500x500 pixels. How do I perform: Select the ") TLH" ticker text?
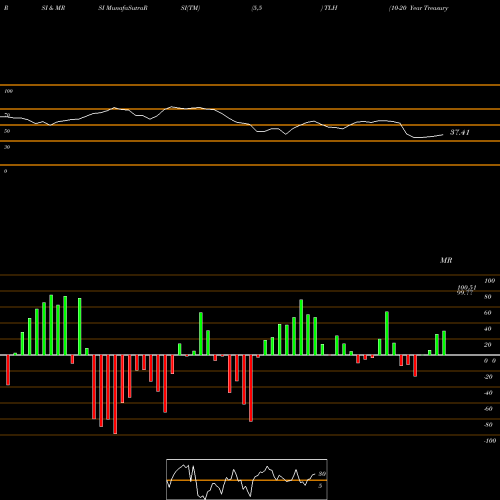click(x=329, y=8)
